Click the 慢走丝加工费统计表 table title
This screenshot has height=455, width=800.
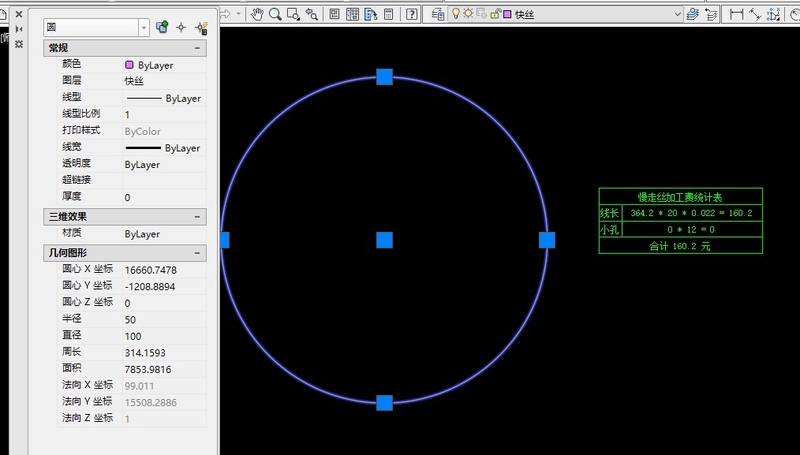(680, 197)
